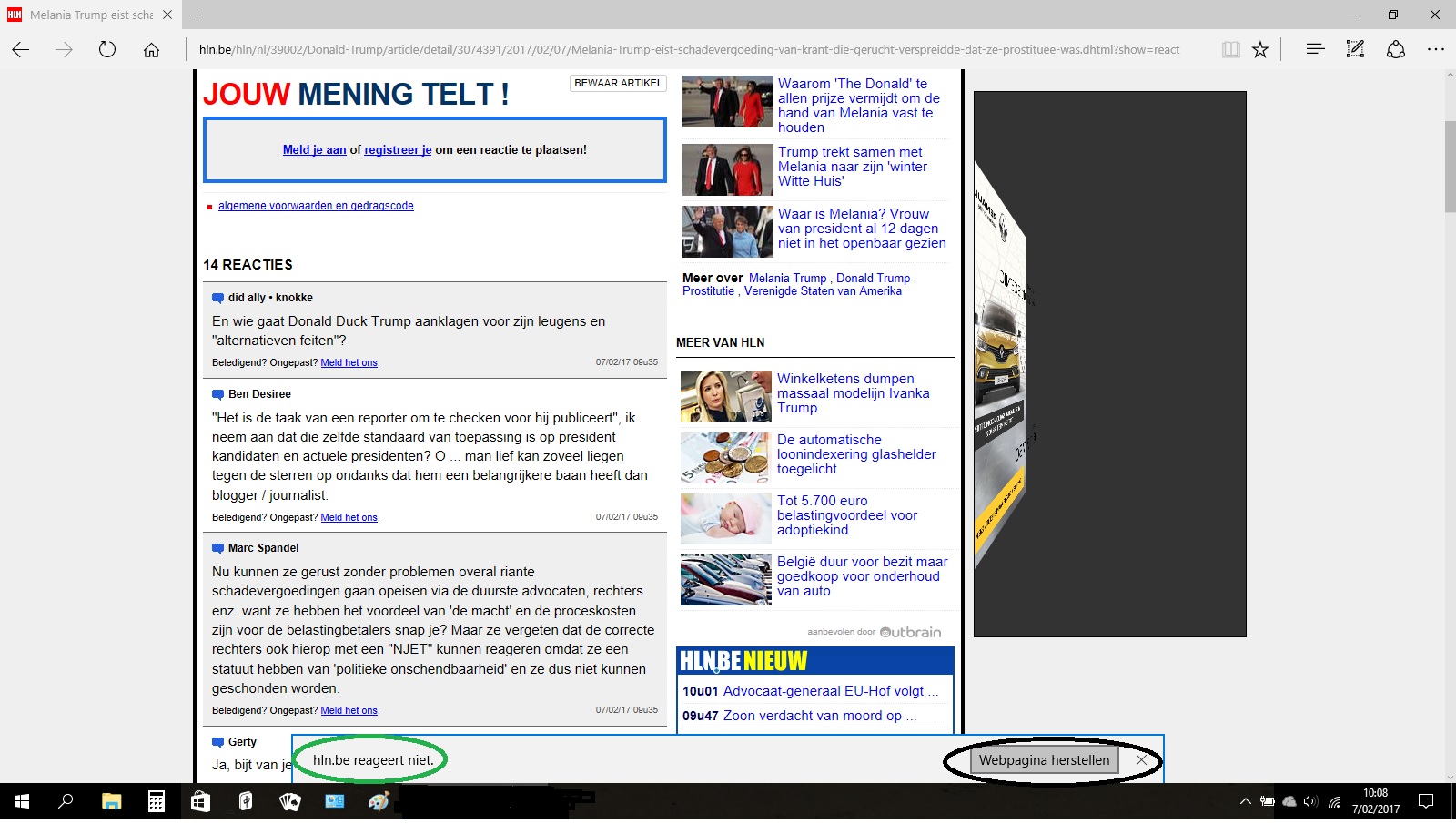The height and width of the screenshot is (824, 1456).
Task: Open File Explorer from the taskbar
Action: [x=111, y=801]
